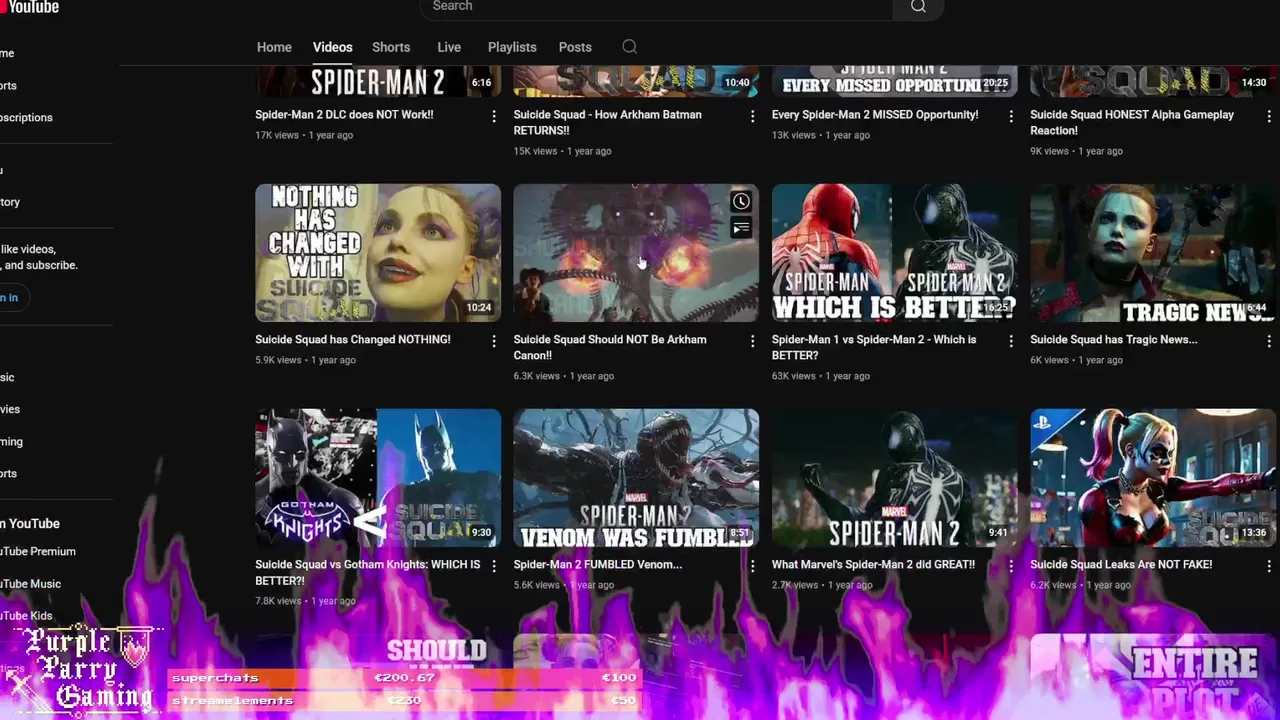Viewport: 1280px width, 720px height.
Task: Open options menu for How Arkham Batman RETURNS
Action: click(752, 117)
